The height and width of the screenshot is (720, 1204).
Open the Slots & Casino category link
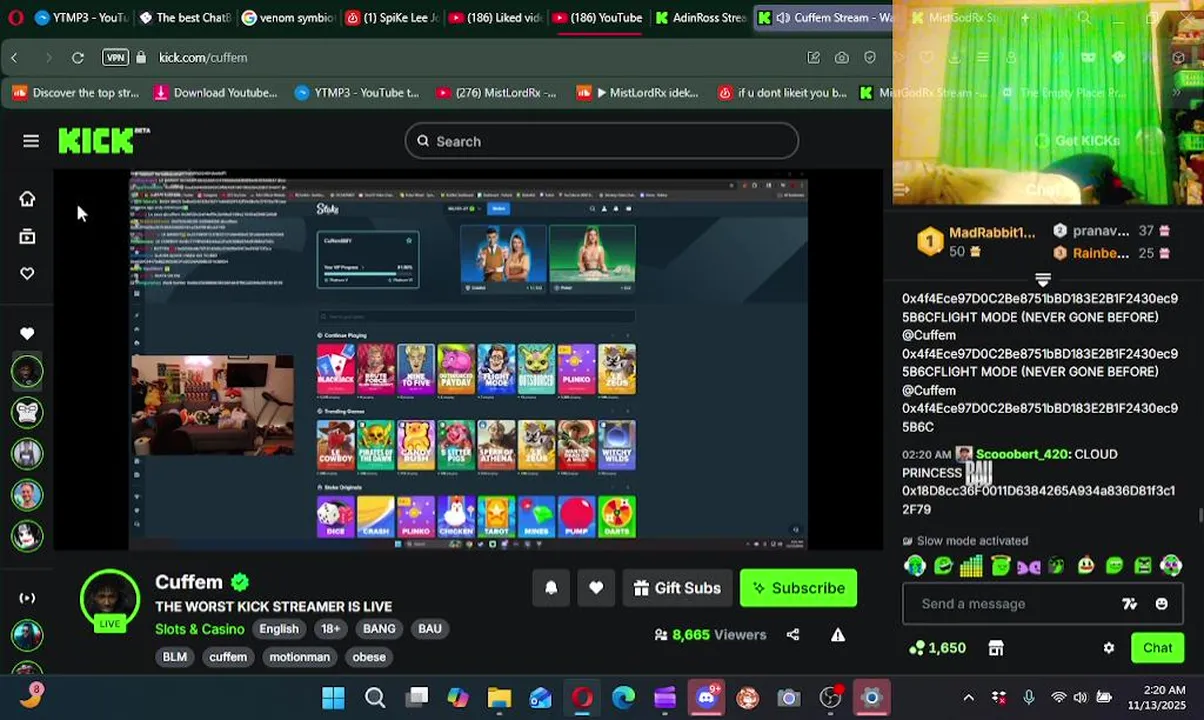coord(199,629)
